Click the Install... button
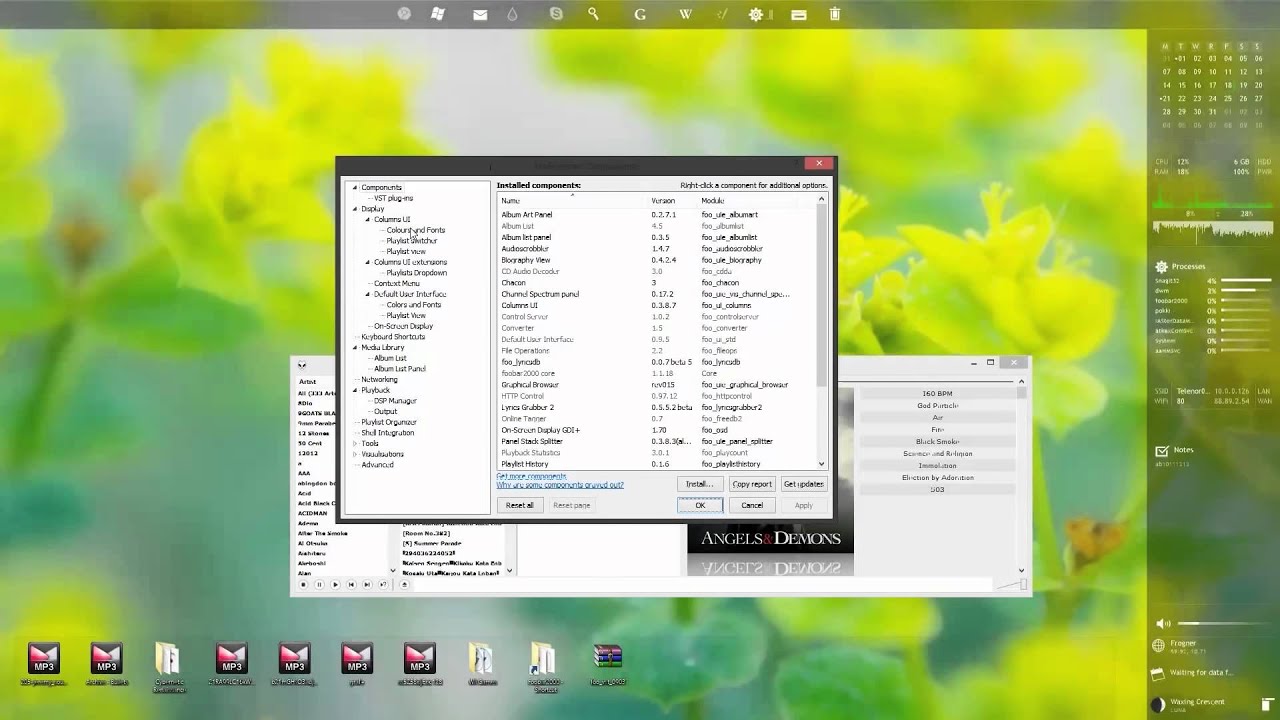The height and width of the screenshot is (720, 1280). [x=698, y=484]
